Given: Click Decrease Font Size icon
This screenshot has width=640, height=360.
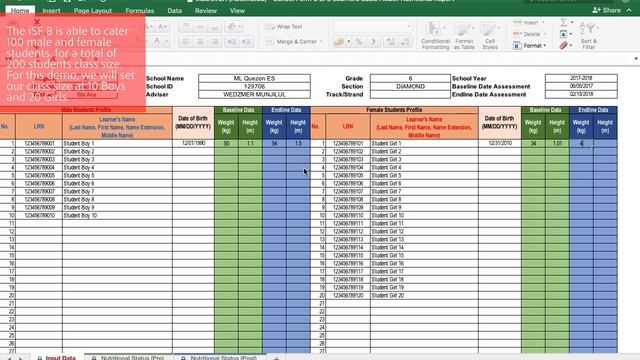Looking at the screenshot, I should tap(162, 27).
